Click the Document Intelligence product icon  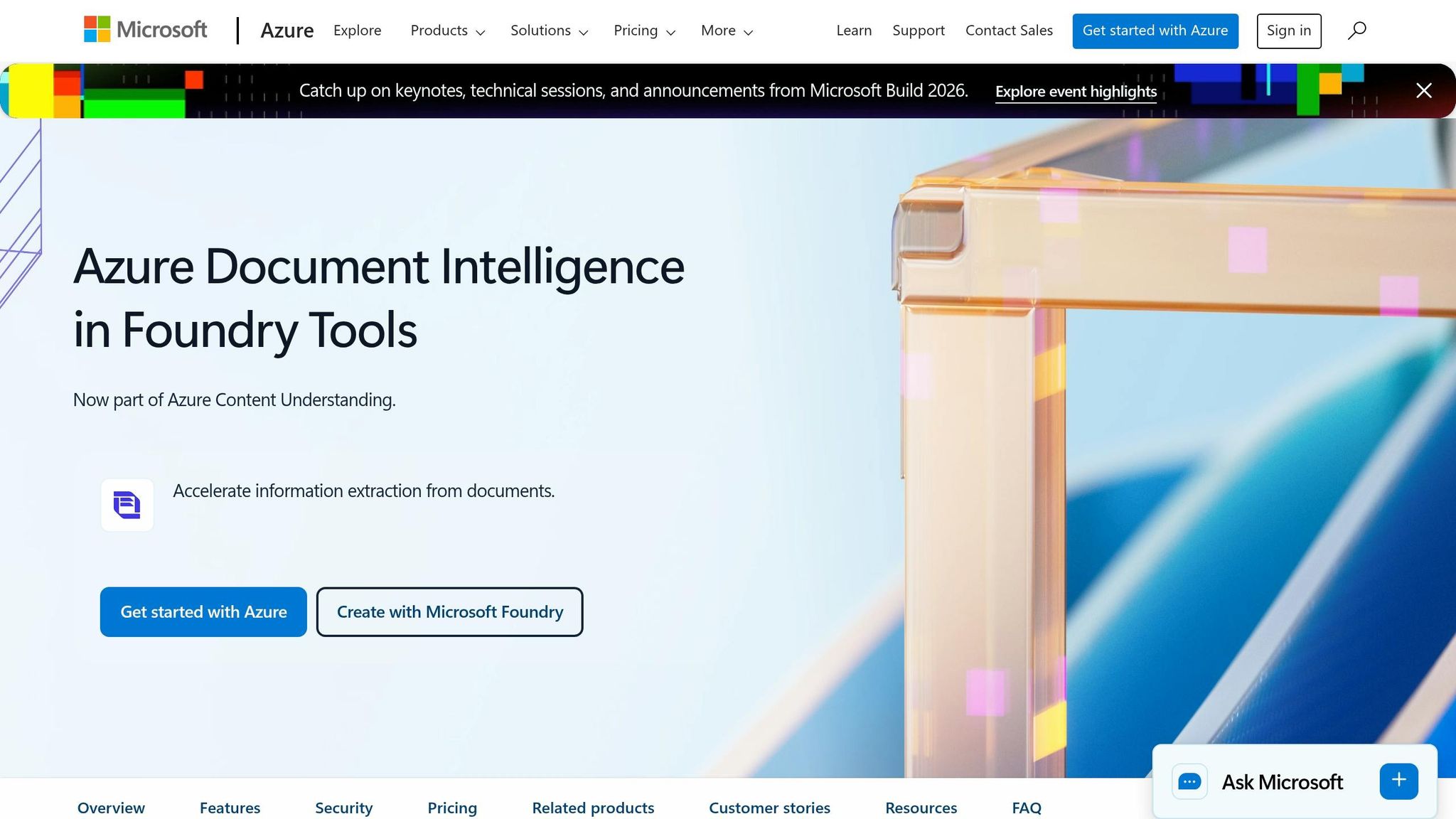tap(127, 505)
